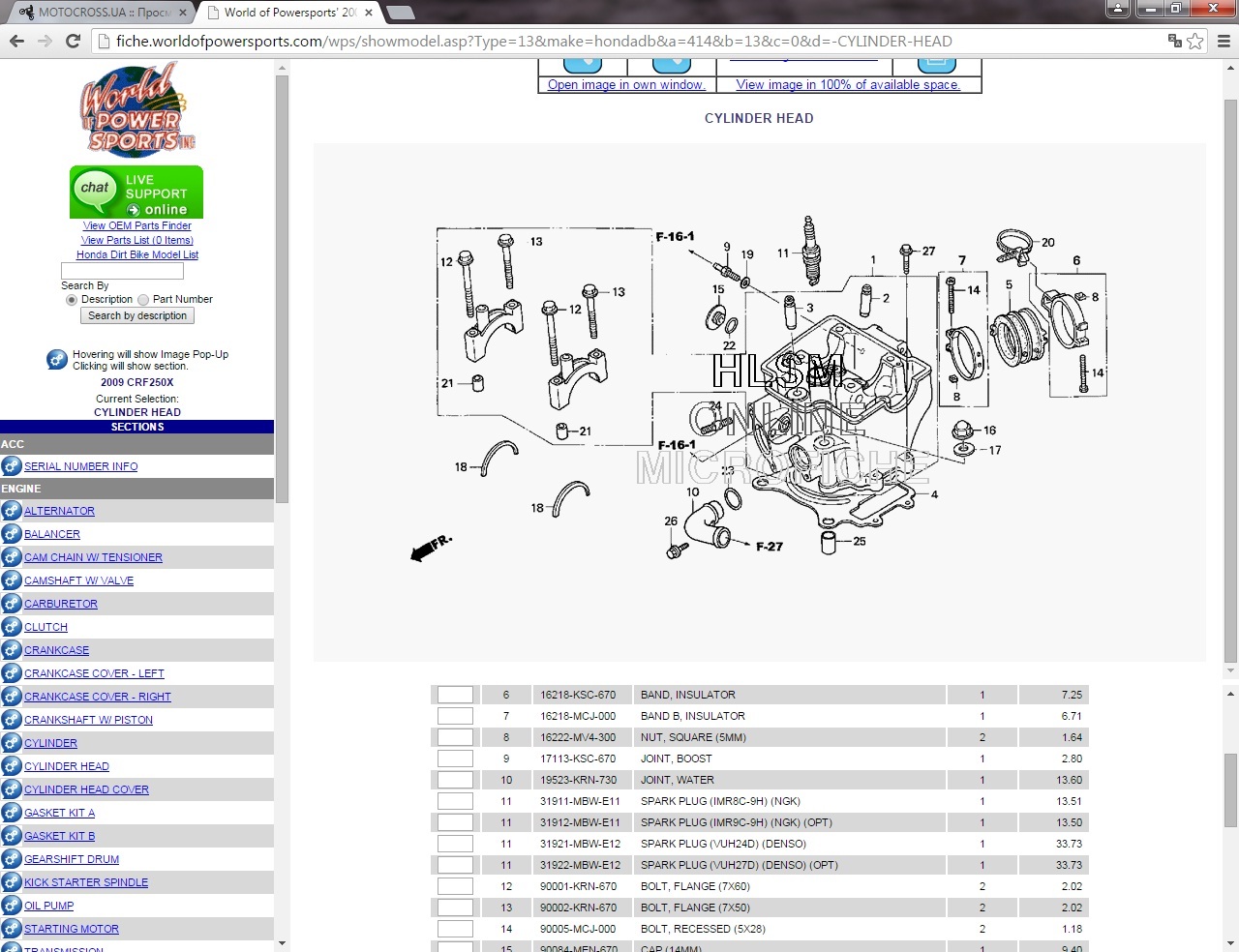Open the View Parts List (0 Items) link
The height and width of the screenshot is (952, 1239).
click(137, 240)
